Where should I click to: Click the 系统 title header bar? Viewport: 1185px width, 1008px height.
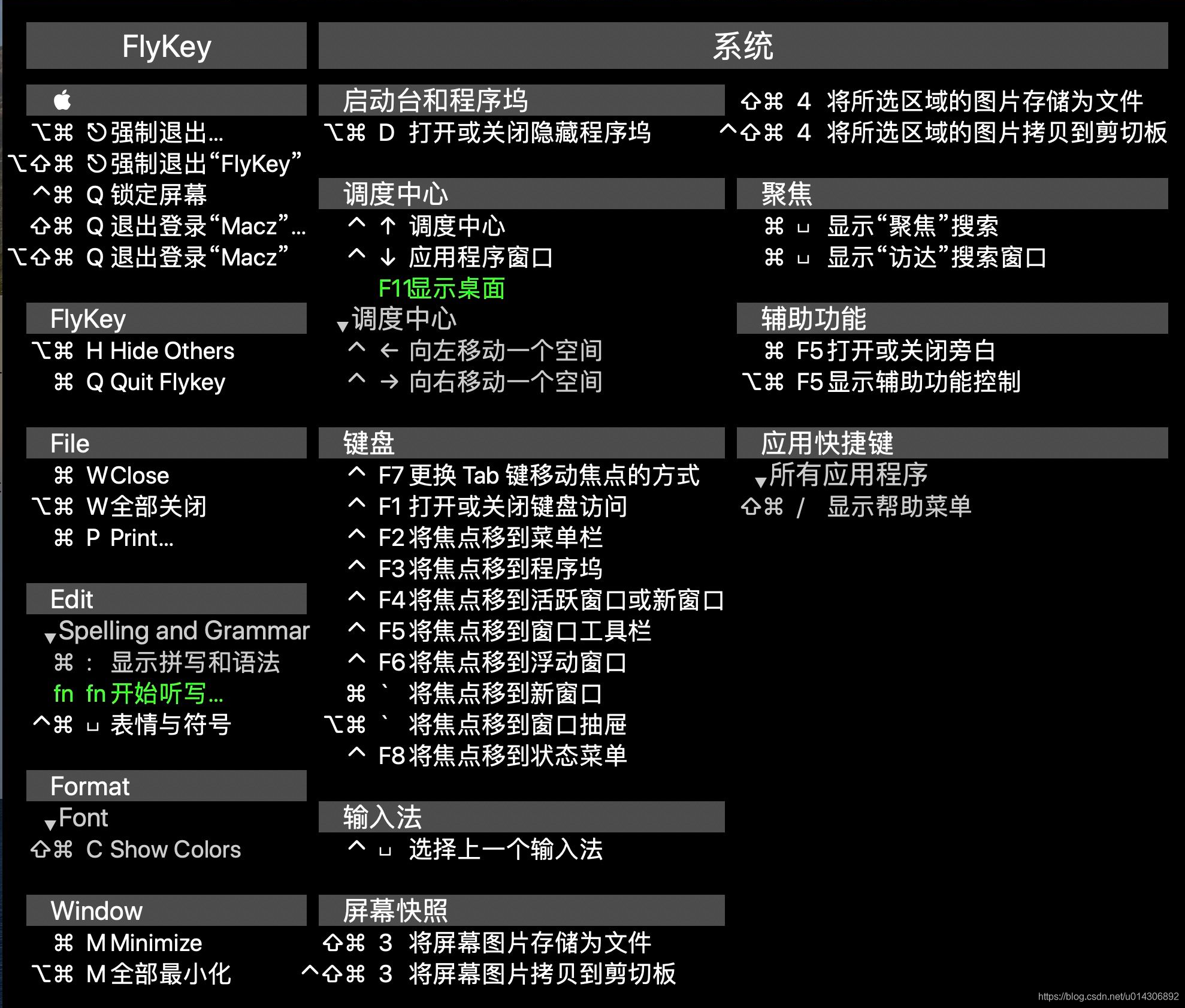tap(743, 46)
